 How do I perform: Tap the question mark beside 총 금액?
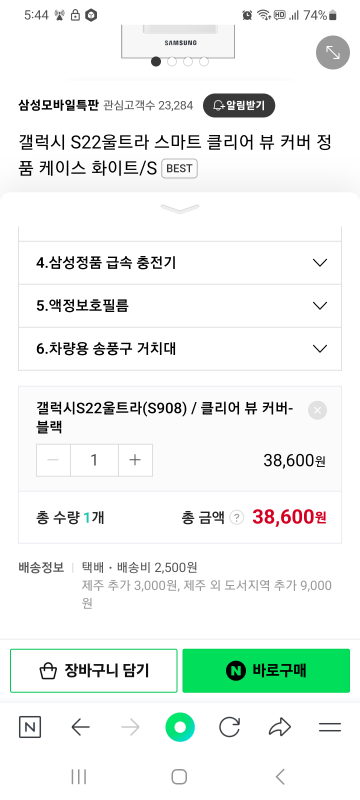237,518
